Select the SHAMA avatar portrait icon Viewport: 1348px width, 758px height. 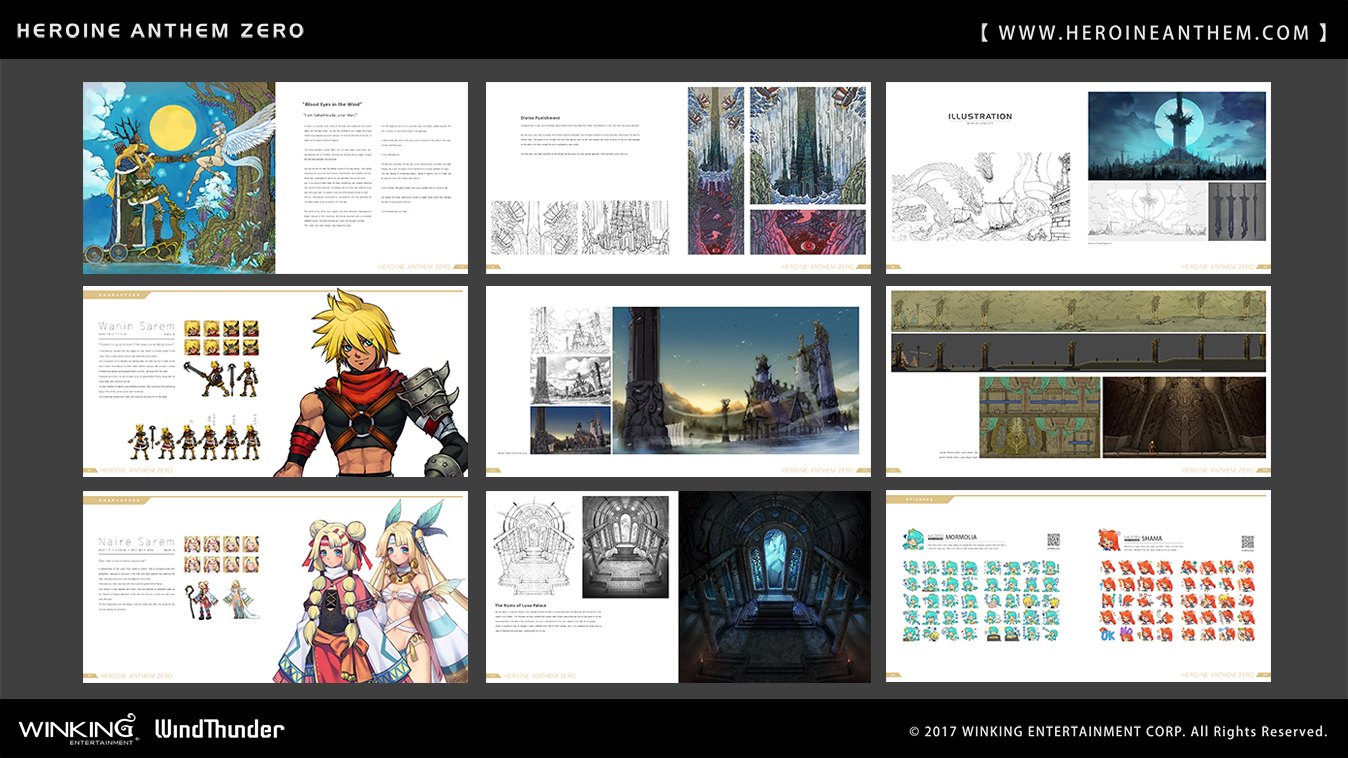click(x=1107, y=541)
